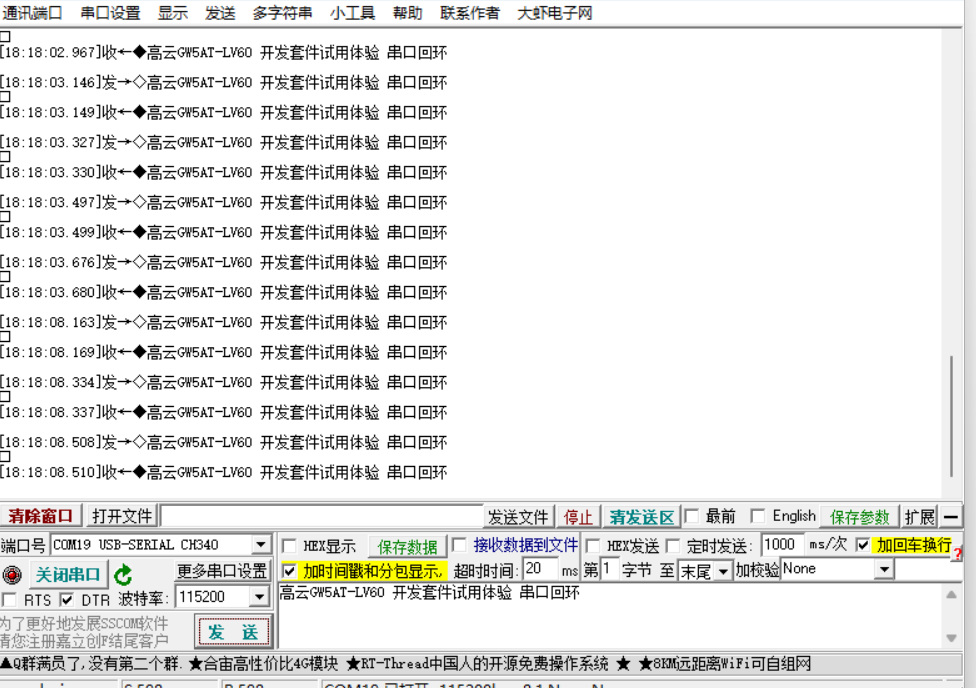Click the 关闭串口 button
Viewport: 976px width, 688px height.
[x=68, y=574]
